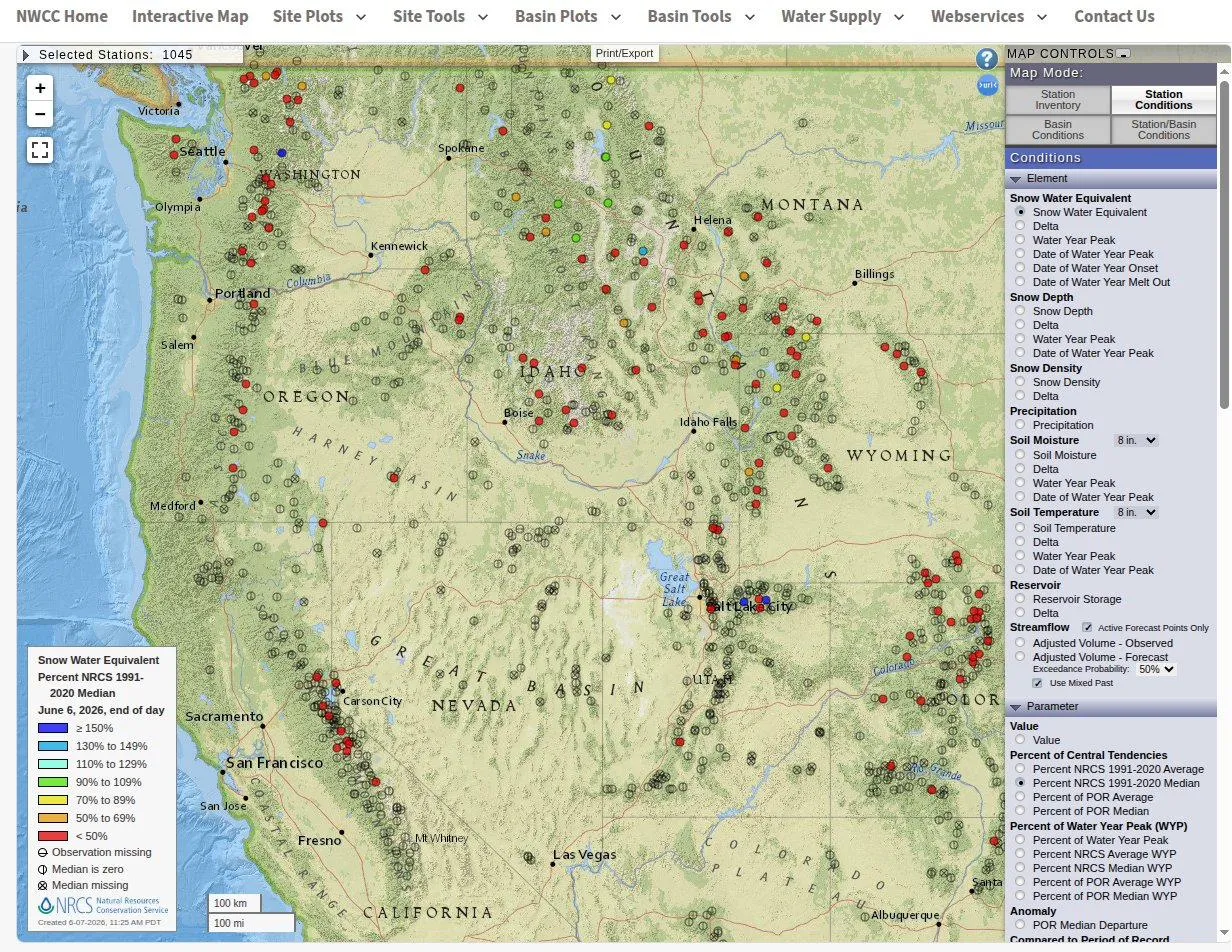The height and width of the screenshot is (952, 1232).
Task: Go to NWCC Home
Action: point(62,17)
